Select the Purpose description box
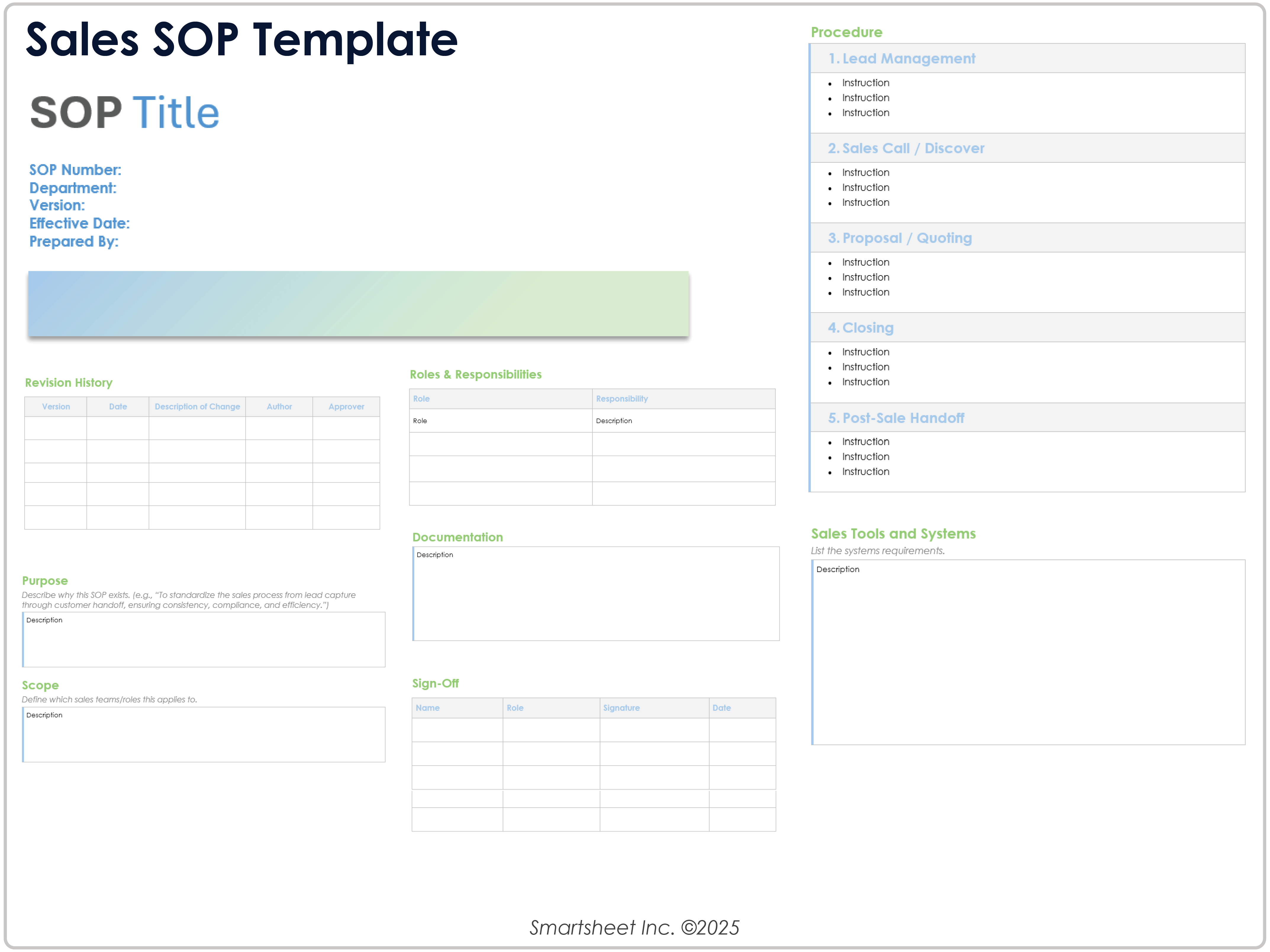Viewport: 1270px width, 952px height. (203, 639)
